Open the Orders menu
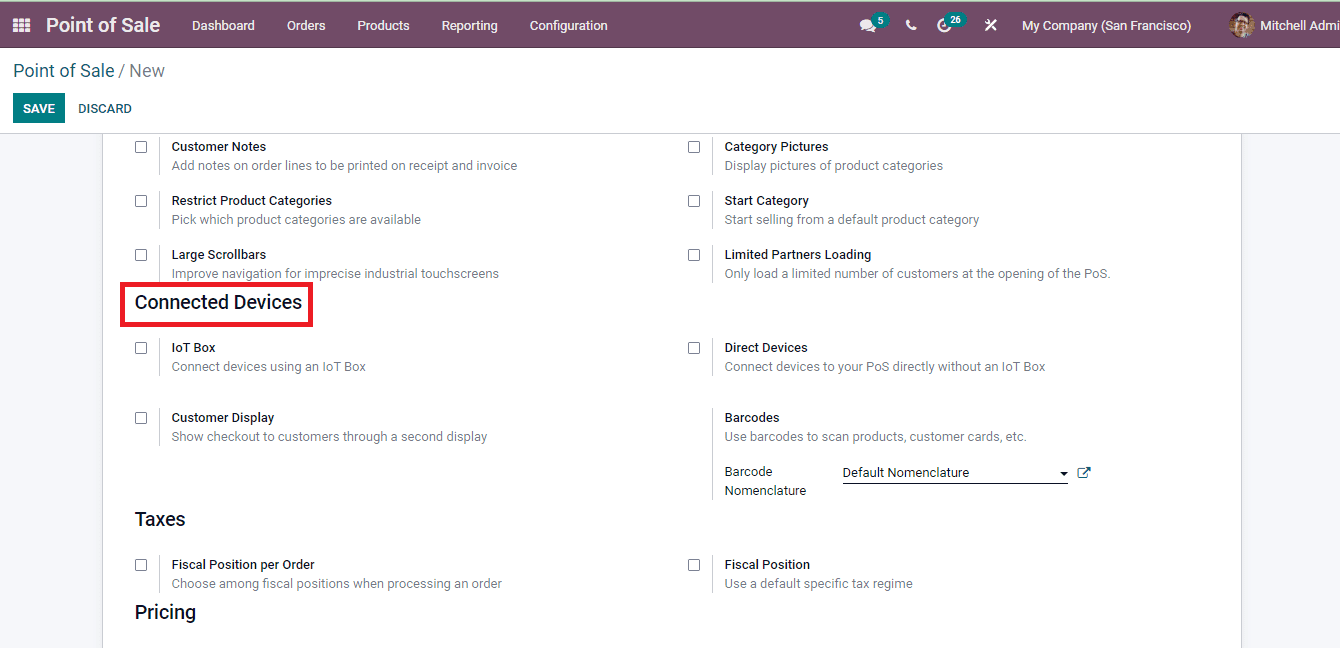 pyautogui.click(x=306, y=25)
